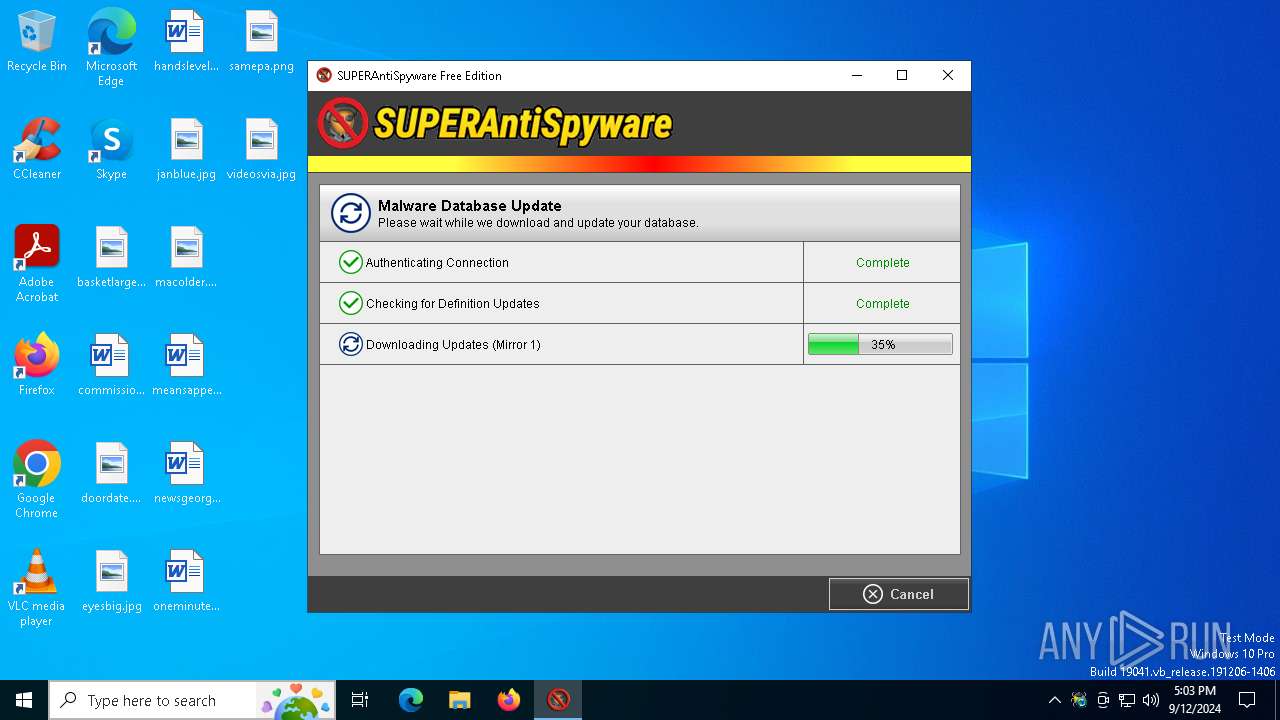This screenshot has width=1280, height=720.
Task: Select the 'Authenticating Connection' text
Action: click(437, 263)
